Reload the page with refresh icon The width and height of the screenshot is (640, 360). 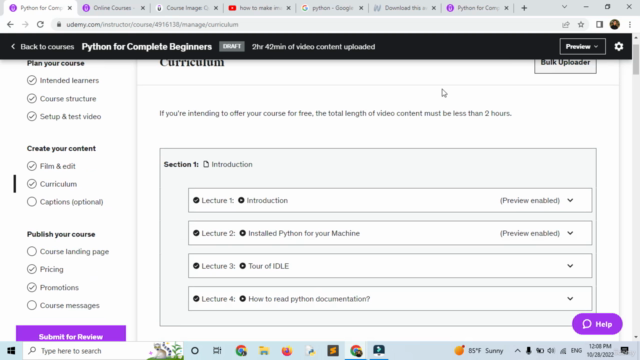click(40, 24)
